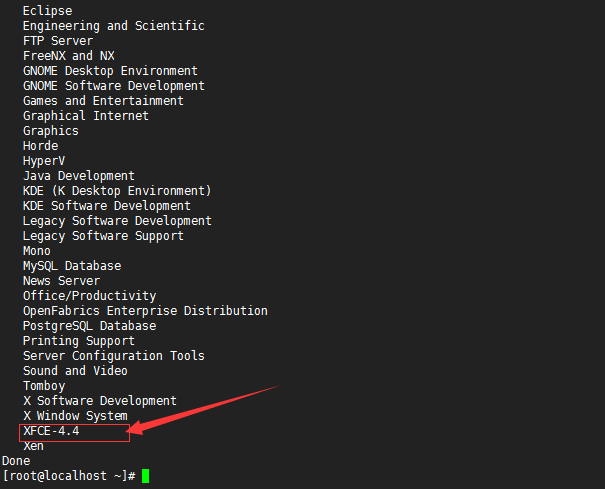Click the green terminal cursor block
Screen dimensions: 605x489
point(145,476)
